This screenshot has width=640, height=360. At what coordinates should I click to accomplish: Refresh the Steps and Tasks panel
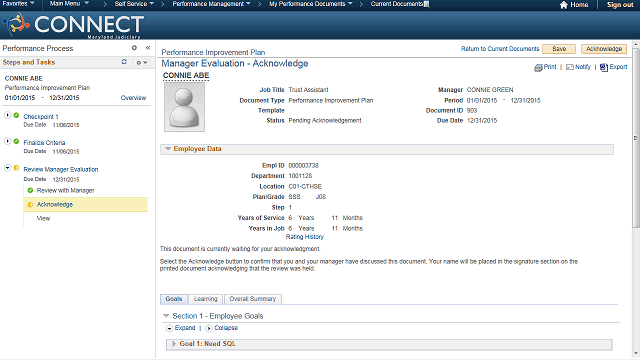click(x=124, y=62)
